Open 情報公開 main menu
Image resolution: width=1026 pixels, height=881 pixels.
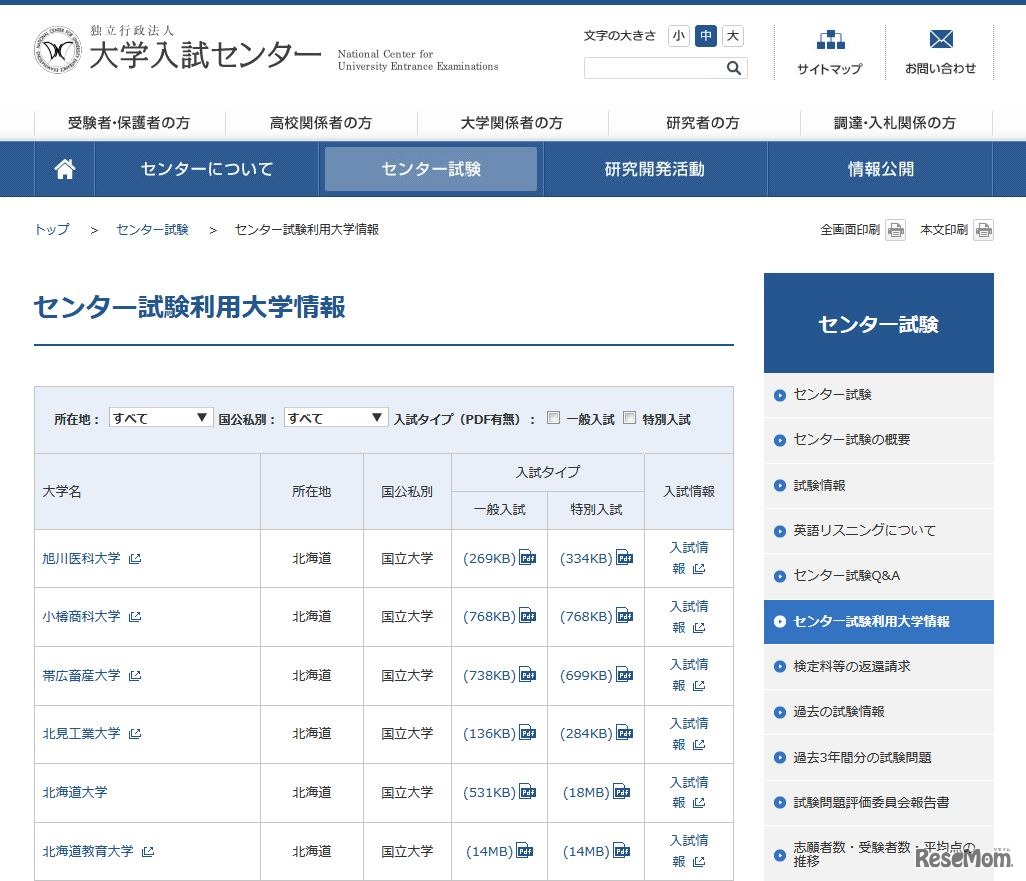coord(880,169)
